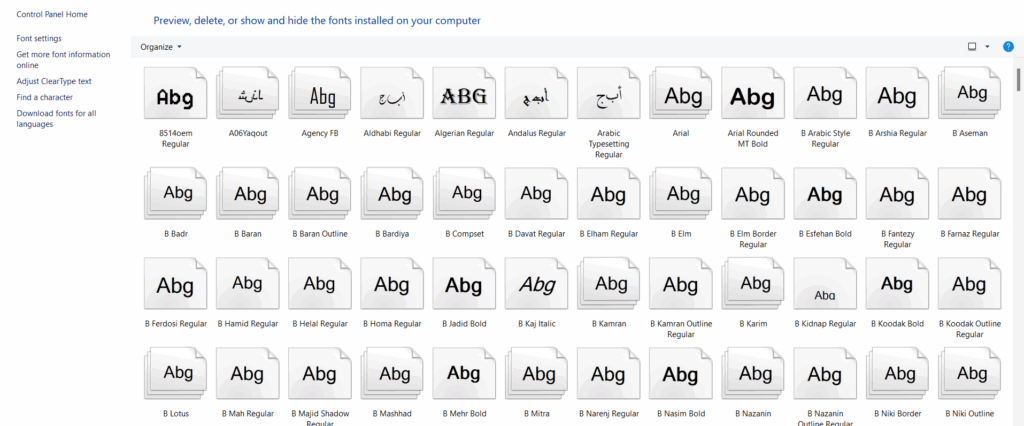
Task: Click Download fonts for all languages
Action: [56, 119]
